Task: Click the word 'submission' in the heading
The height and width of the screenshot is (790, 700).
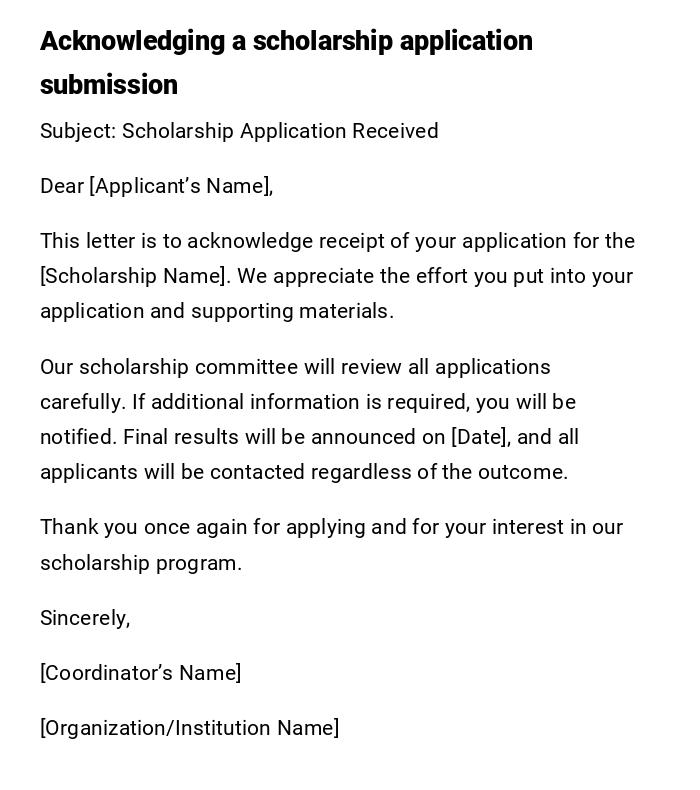Action: (109, 85)
